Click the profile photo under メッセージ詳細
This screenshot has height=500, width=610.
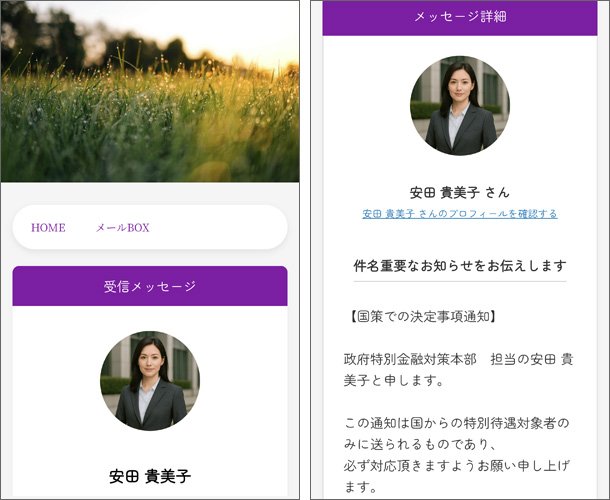pos(459,106)
